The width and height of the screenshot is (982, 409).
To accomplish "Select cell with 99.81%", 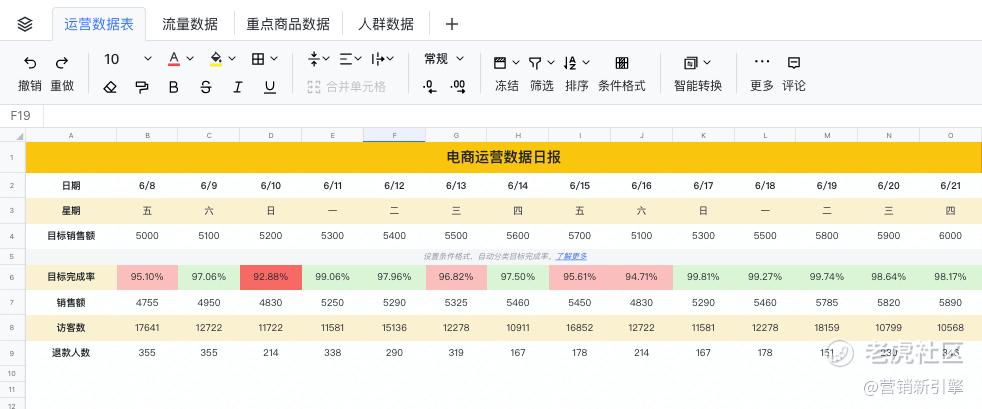I will 703,277.
